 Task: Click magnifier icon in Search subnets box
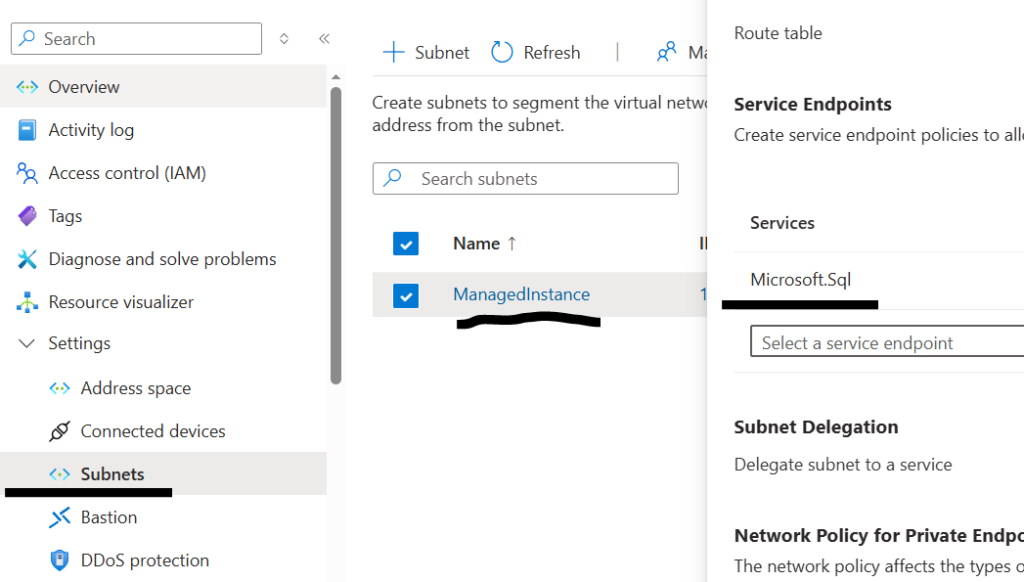(392, 178)
